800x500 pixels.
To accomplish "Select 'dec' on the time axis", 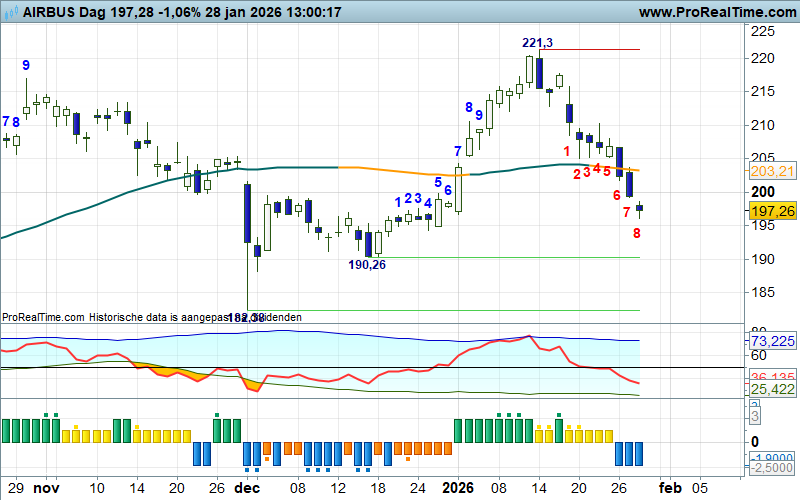I will coord(247,488).
